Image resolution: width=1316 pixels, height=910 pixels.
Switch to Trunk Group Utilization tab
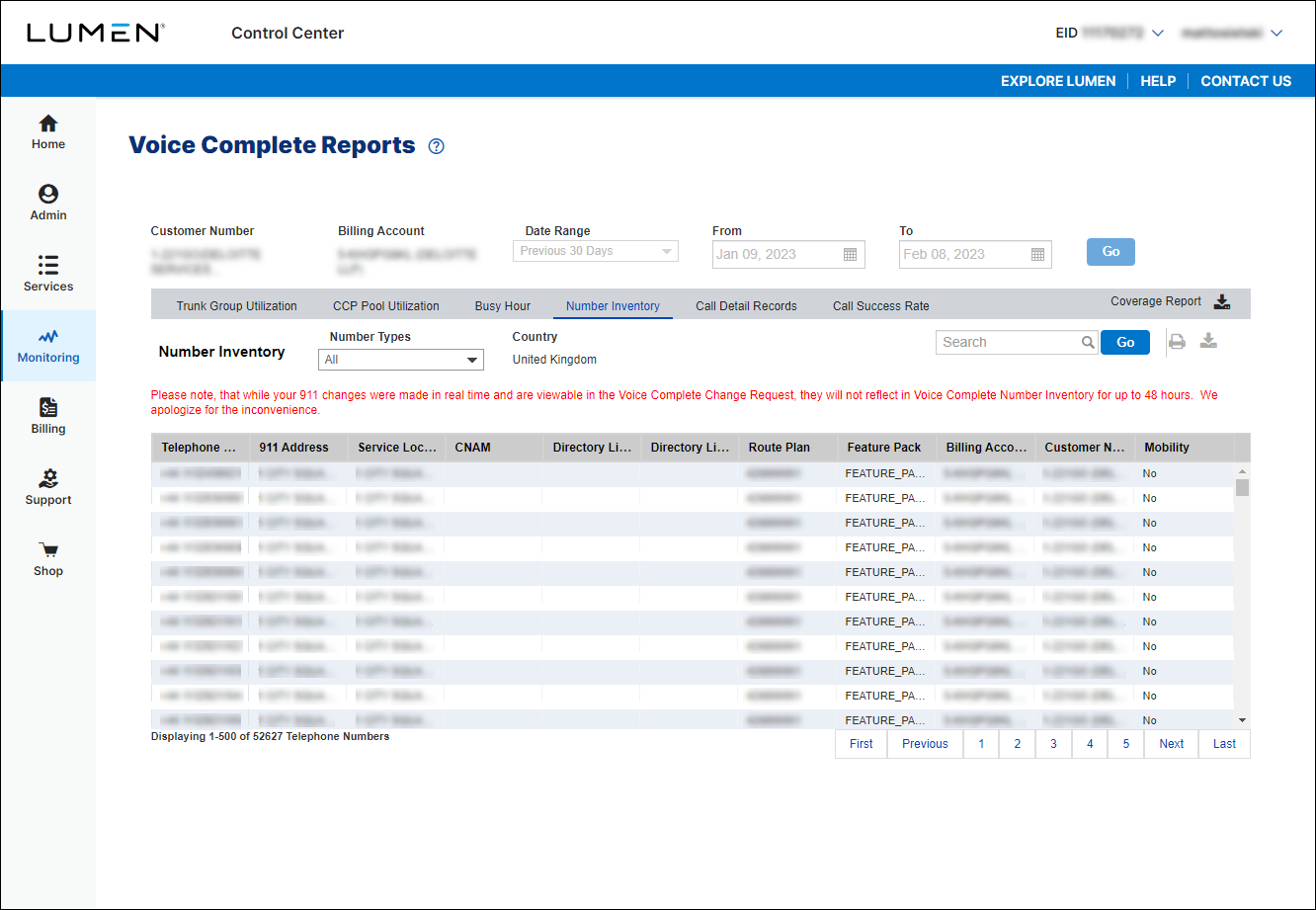236,306
